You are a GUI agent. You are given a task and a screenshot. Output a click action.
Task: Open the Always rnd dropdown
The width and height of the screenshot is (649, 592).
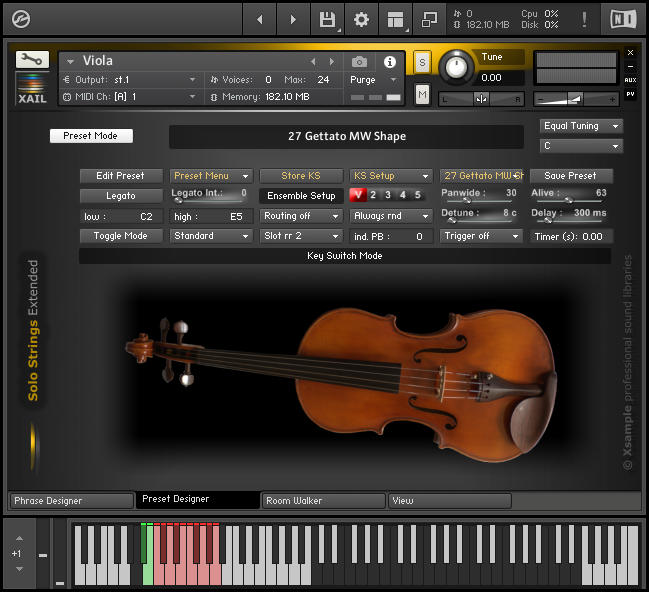point(391,216)
